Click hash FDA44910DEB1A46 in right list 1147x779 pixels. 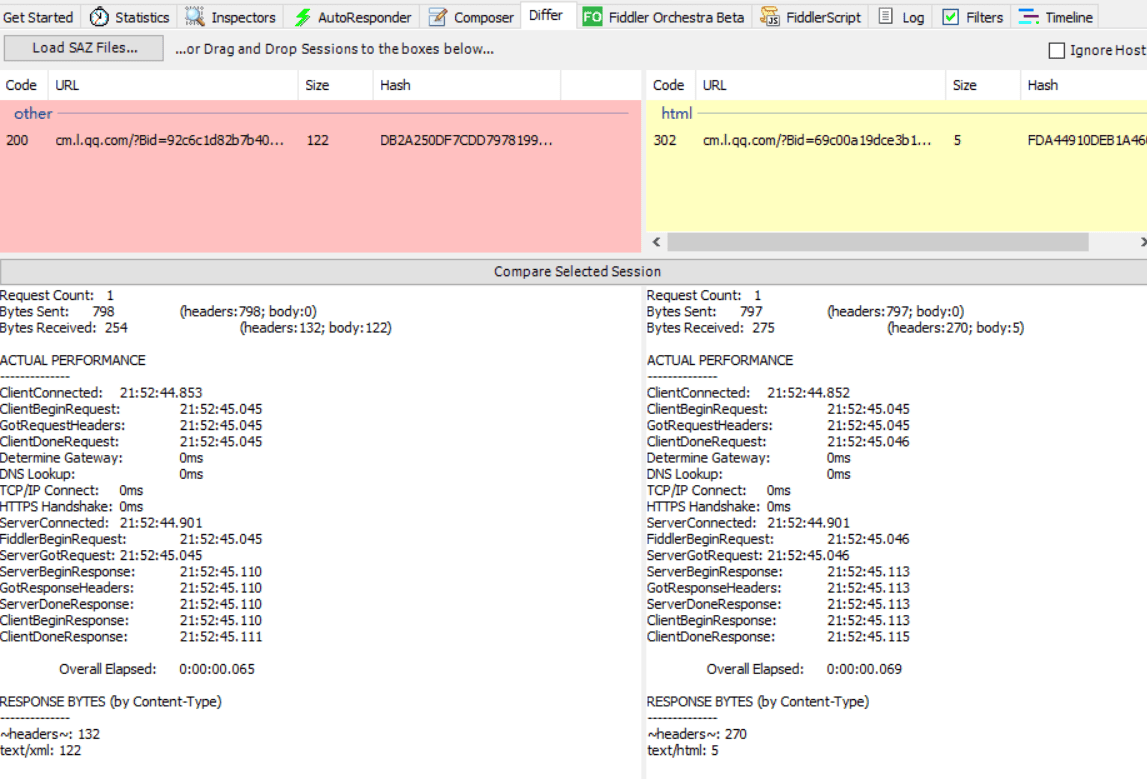(x=1087, y=140)
